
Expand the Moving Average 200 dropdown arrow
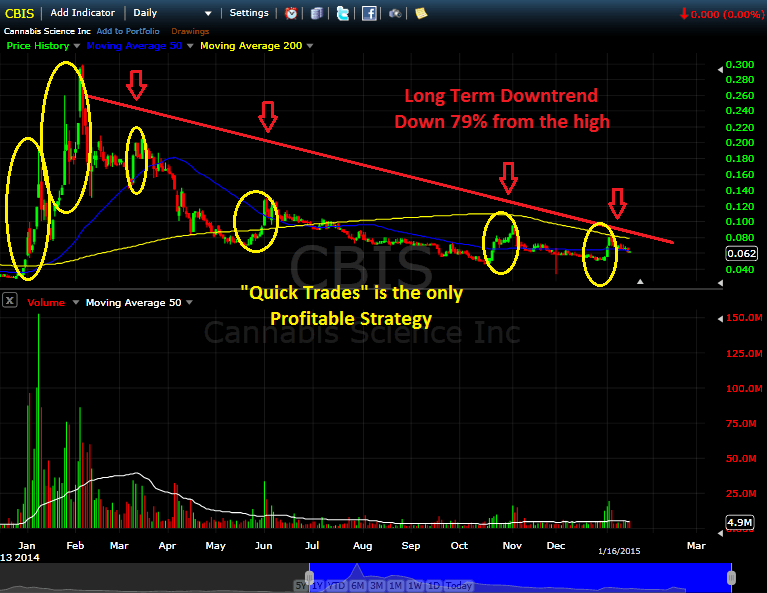point(310,46)
